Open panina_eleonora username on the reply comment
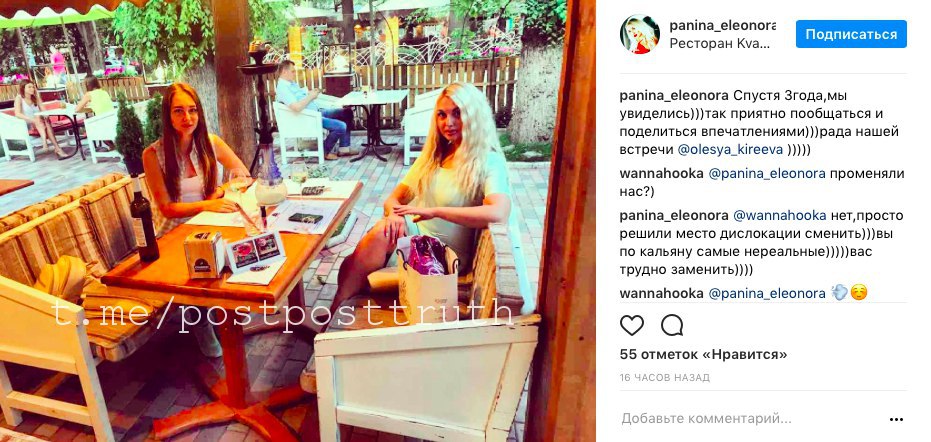The height and width of the screenshot is (442, 931). (x=674, y=216)
